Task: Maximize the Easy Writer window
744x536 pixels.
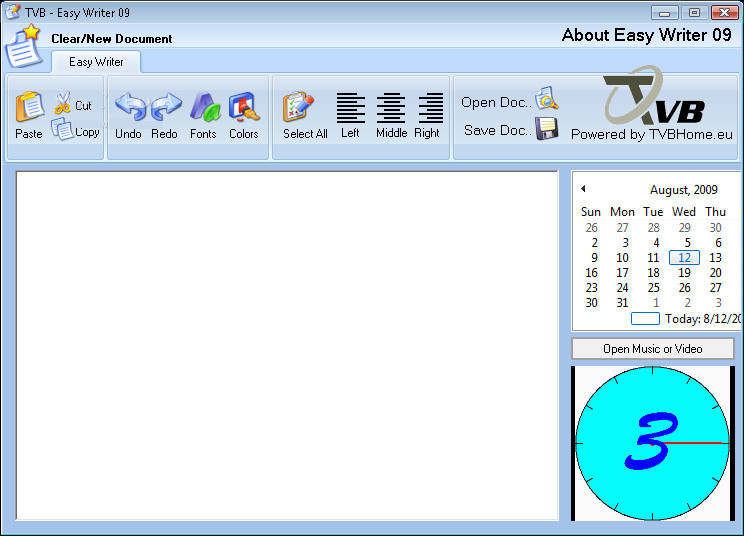Action: coord(694,13)
